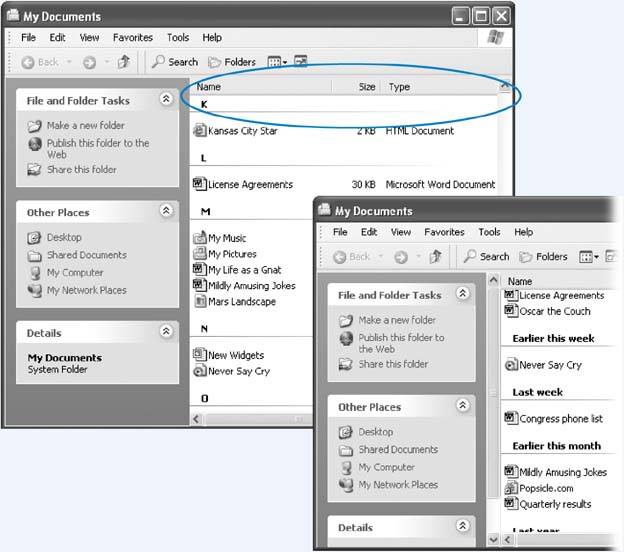Select Mildly Amusing Jokes icon in back window
The image size is (624, 552).
(x=199, y=285)
